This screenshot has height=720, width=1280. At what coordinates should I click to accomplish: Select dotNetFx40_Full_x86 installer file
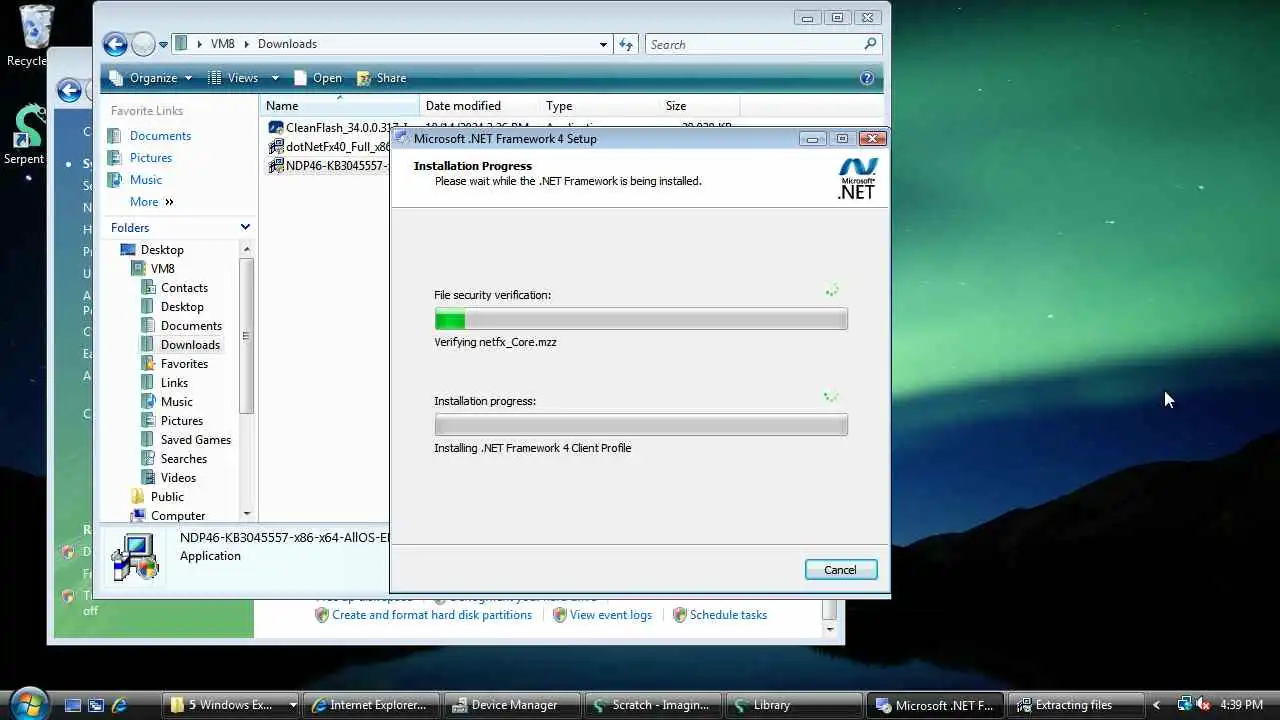[330, 147]
